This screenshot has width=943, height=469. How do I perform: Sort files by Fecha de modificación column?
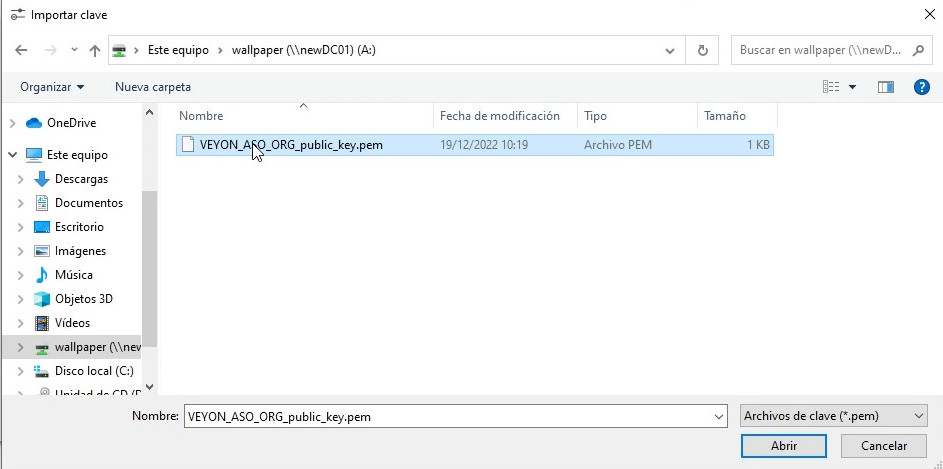(500, 116)
